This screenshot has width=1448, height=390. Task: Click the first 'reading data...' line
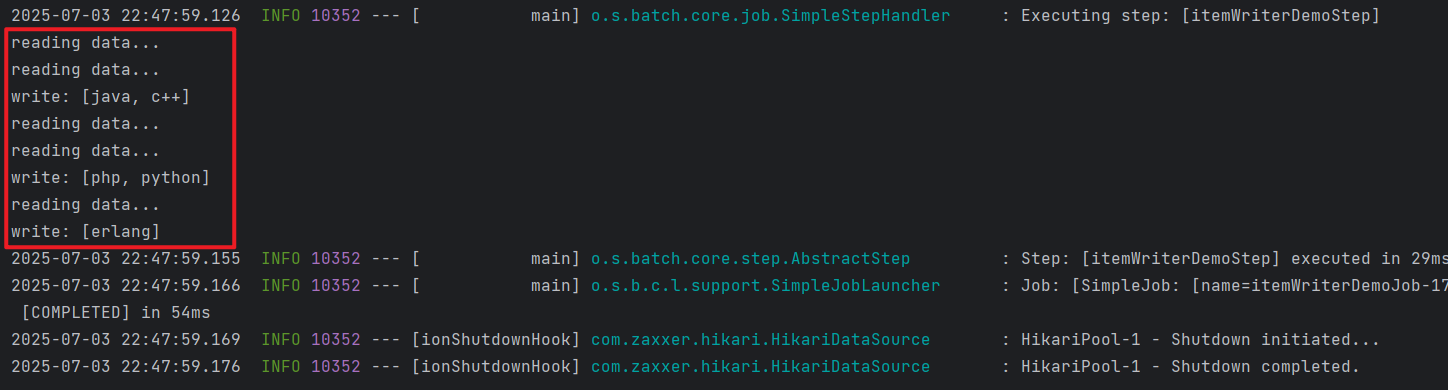click(x=85, y=43)
